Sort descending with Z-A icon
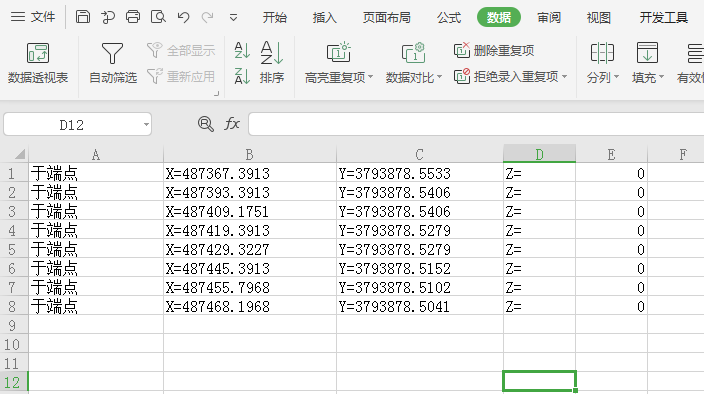 pos(242,76)
